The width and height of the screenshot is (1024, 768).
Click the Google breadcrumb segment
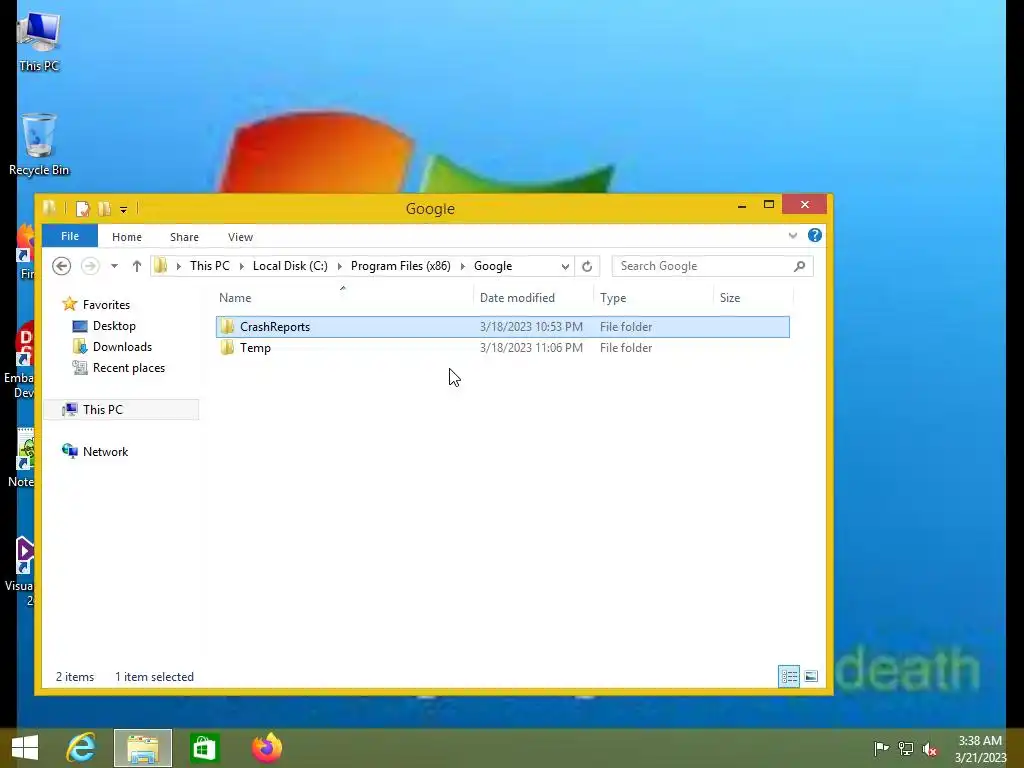[492, 266]
